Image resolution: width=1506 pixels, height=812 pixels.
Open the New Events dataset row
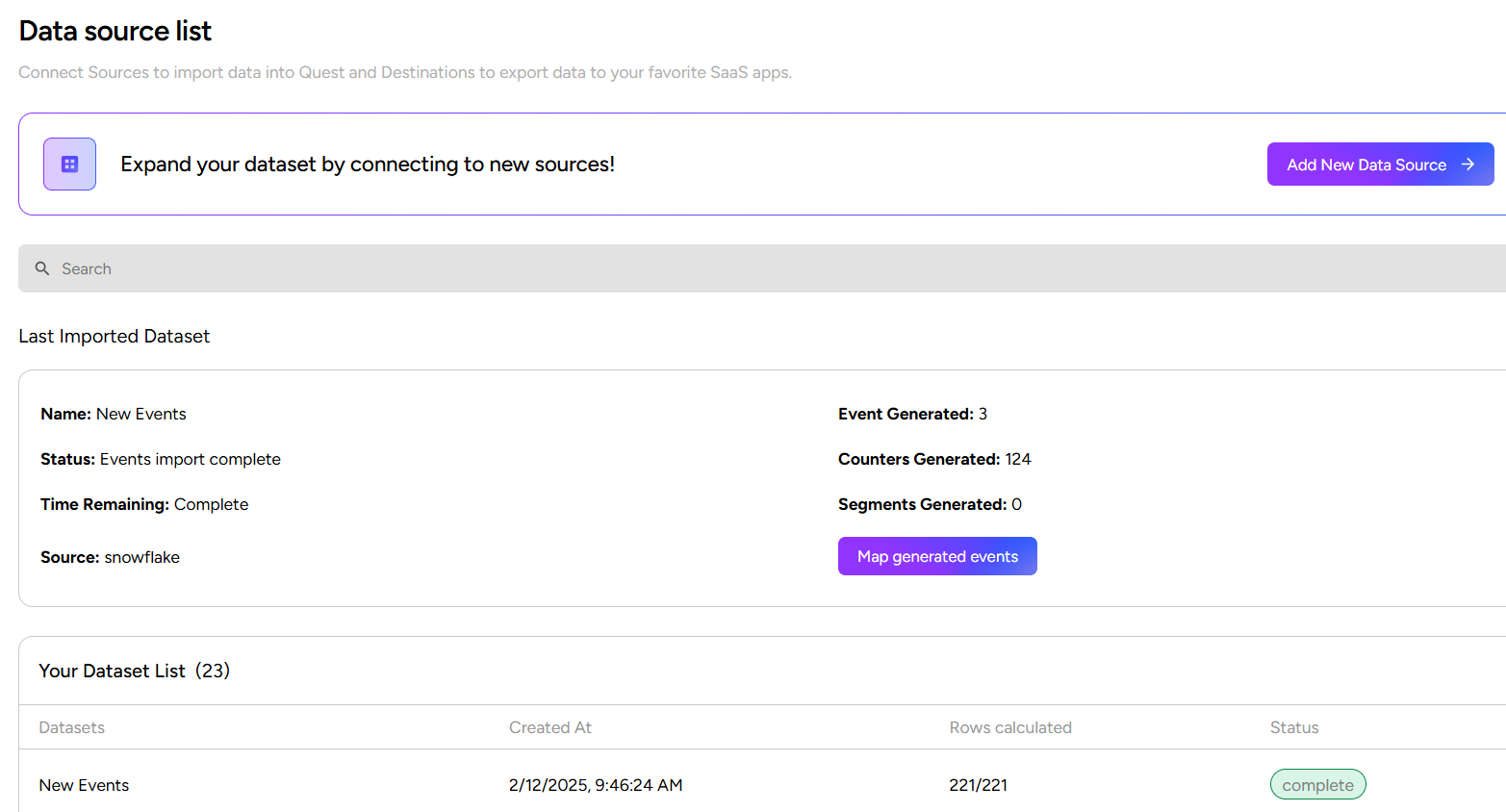point(84,785)
